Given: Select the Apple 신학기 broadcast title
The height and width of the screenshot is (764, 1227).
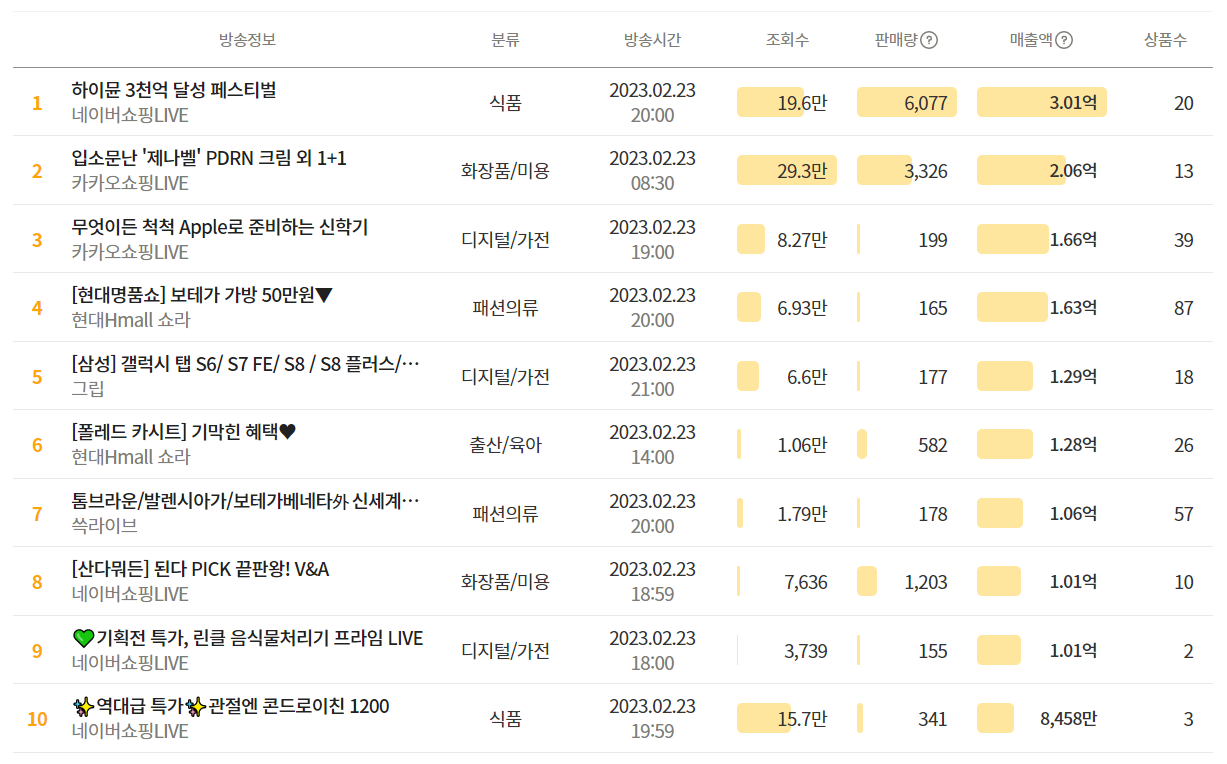Looking at the screenshot, I should click(x=220, y=227).
